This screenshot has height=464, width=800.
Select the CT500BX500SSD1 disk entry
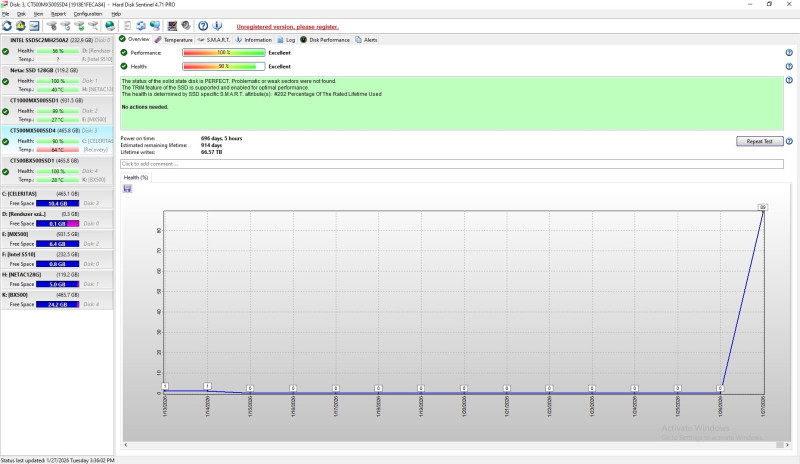pos(57,170)
